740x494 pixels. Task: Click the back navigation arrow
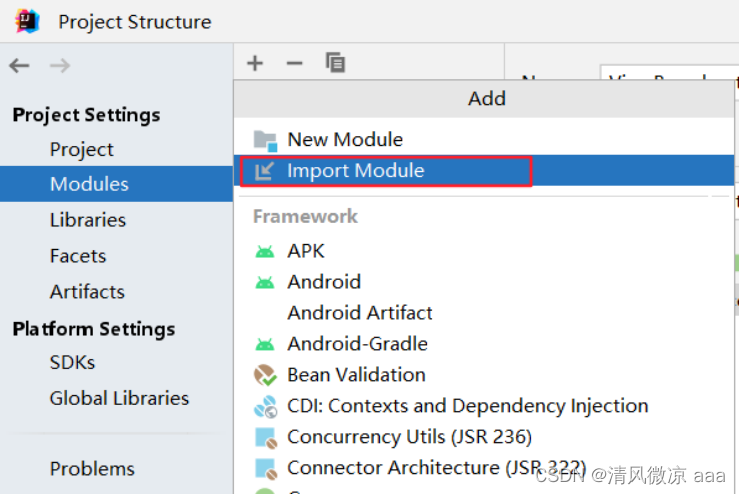click(x=19, y=65)
